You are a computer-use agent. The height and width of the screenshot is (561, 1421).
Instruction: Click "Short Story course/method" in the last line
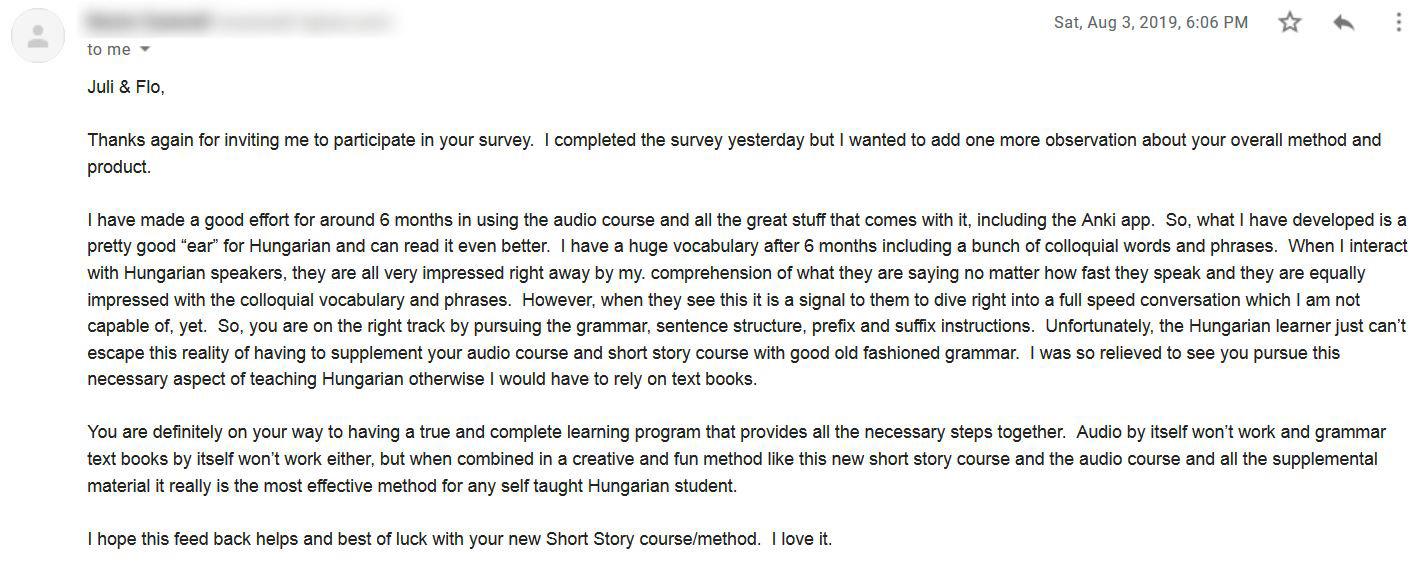click(x=652, y=539)
